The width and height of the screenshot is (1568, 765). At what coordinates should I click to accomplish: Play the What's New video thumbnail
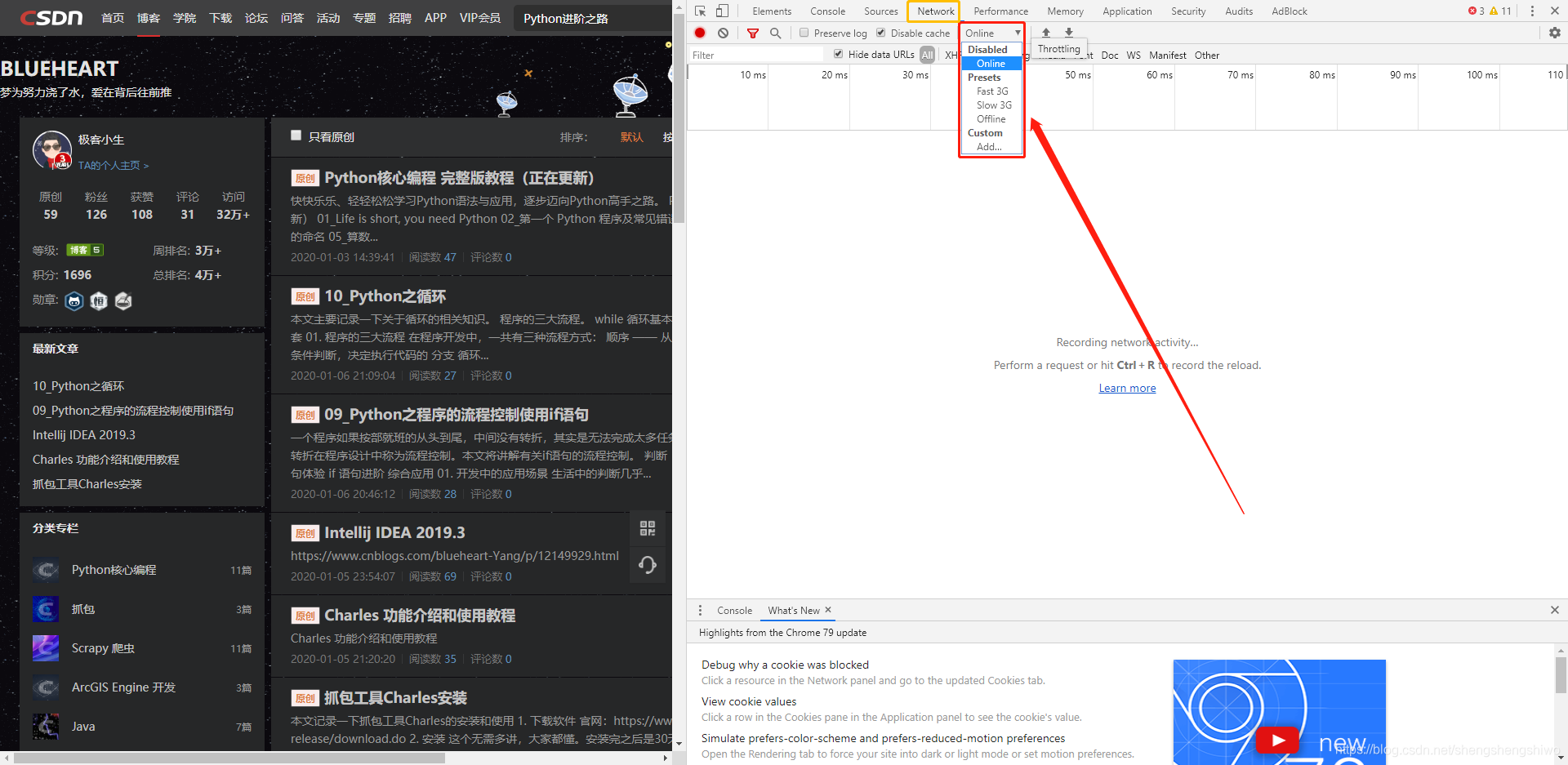coord(1278,741)
